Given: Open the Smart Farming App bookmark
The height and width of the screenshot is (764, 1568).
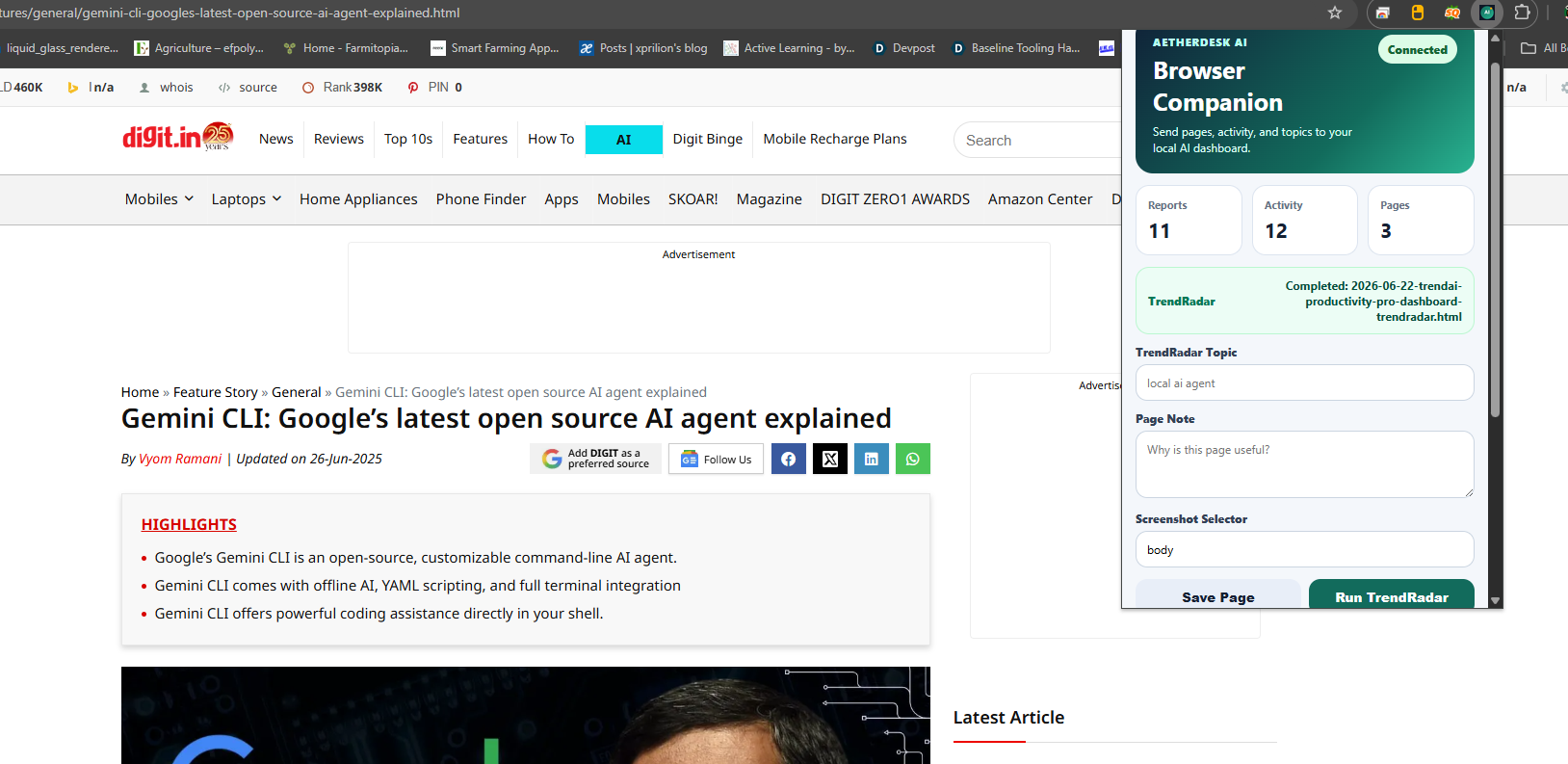Looking at the screenshot, I should 495,48.
